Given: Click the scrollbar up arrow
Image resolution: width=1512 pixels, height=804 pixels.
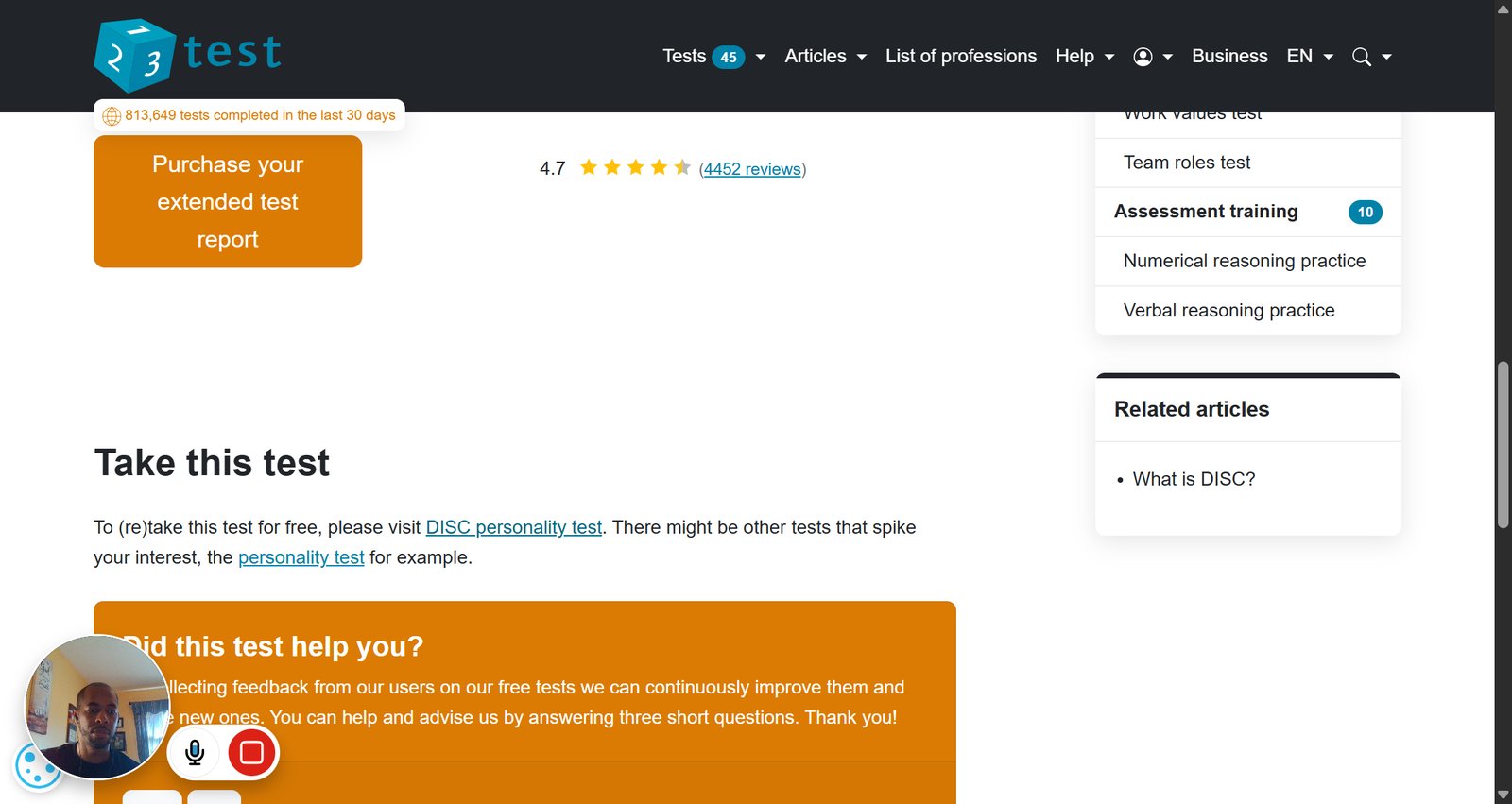Looking at the screenshot, I should click(x=1503, y=9).
